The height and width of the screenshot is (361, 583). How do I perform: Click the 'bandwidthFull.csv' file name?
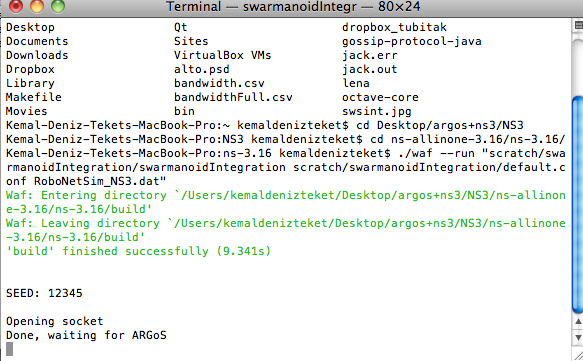tap(233, 97)
